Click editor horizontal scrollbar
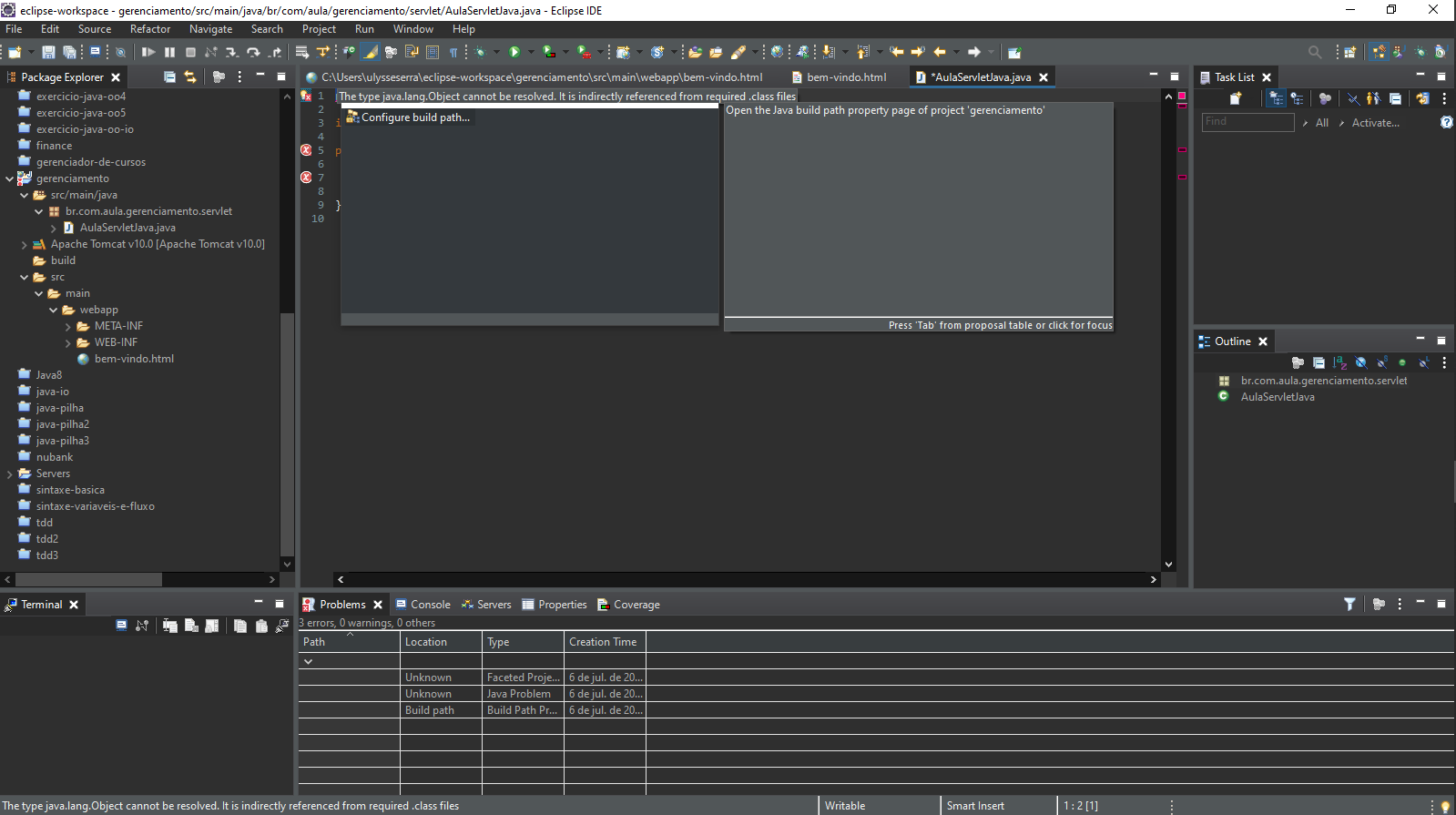This screenshot has width=1456, height=815. (747, 579)
